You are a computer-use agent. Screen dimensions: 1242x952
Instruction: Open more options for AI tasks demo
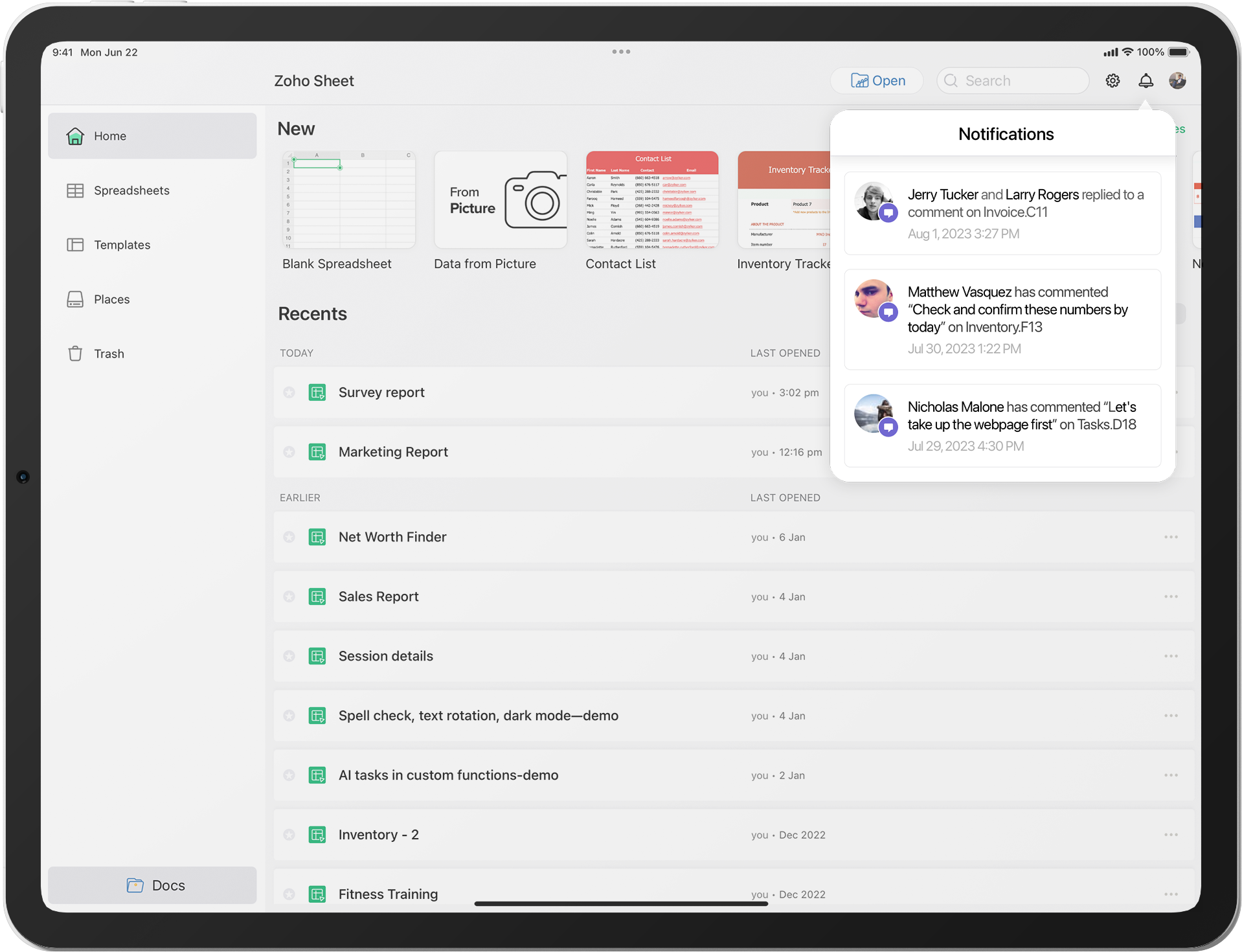(1171, 775)
